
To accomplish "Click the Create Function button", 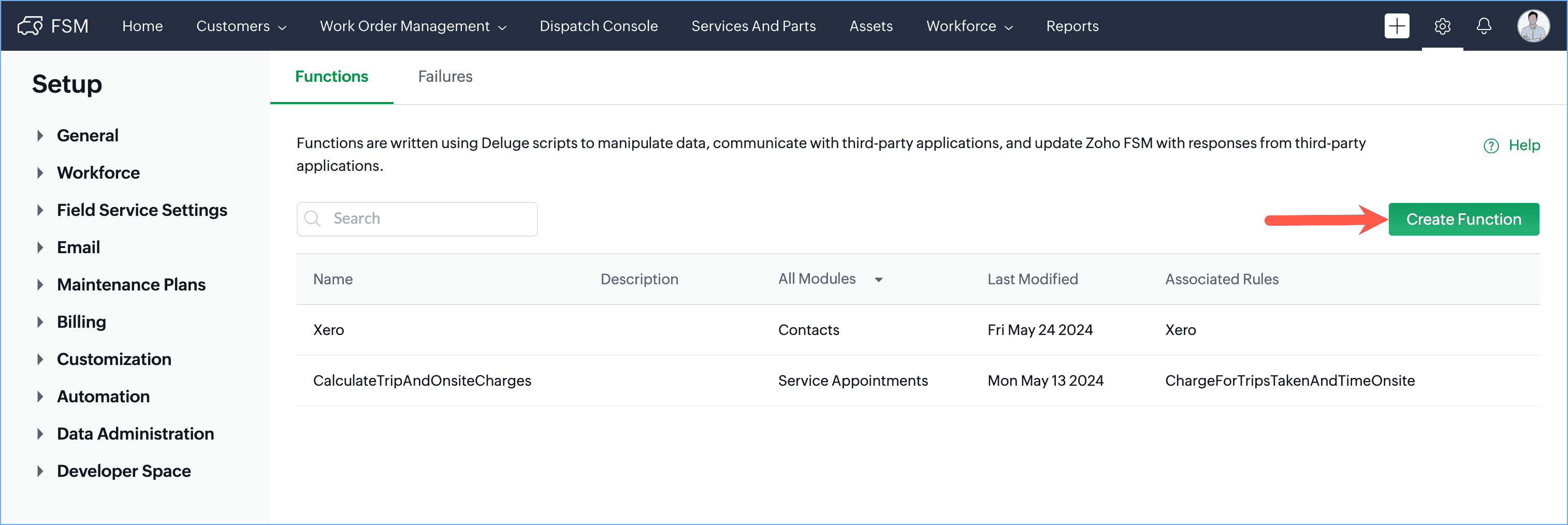I will point(1463,219).
